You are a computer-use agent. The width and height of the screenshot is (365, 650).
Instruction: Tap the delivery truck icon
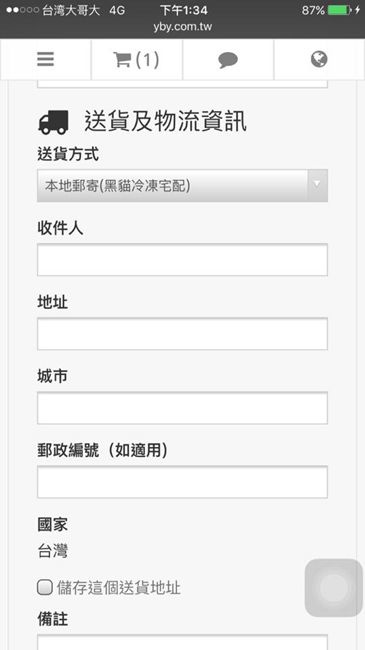(54, 122)
